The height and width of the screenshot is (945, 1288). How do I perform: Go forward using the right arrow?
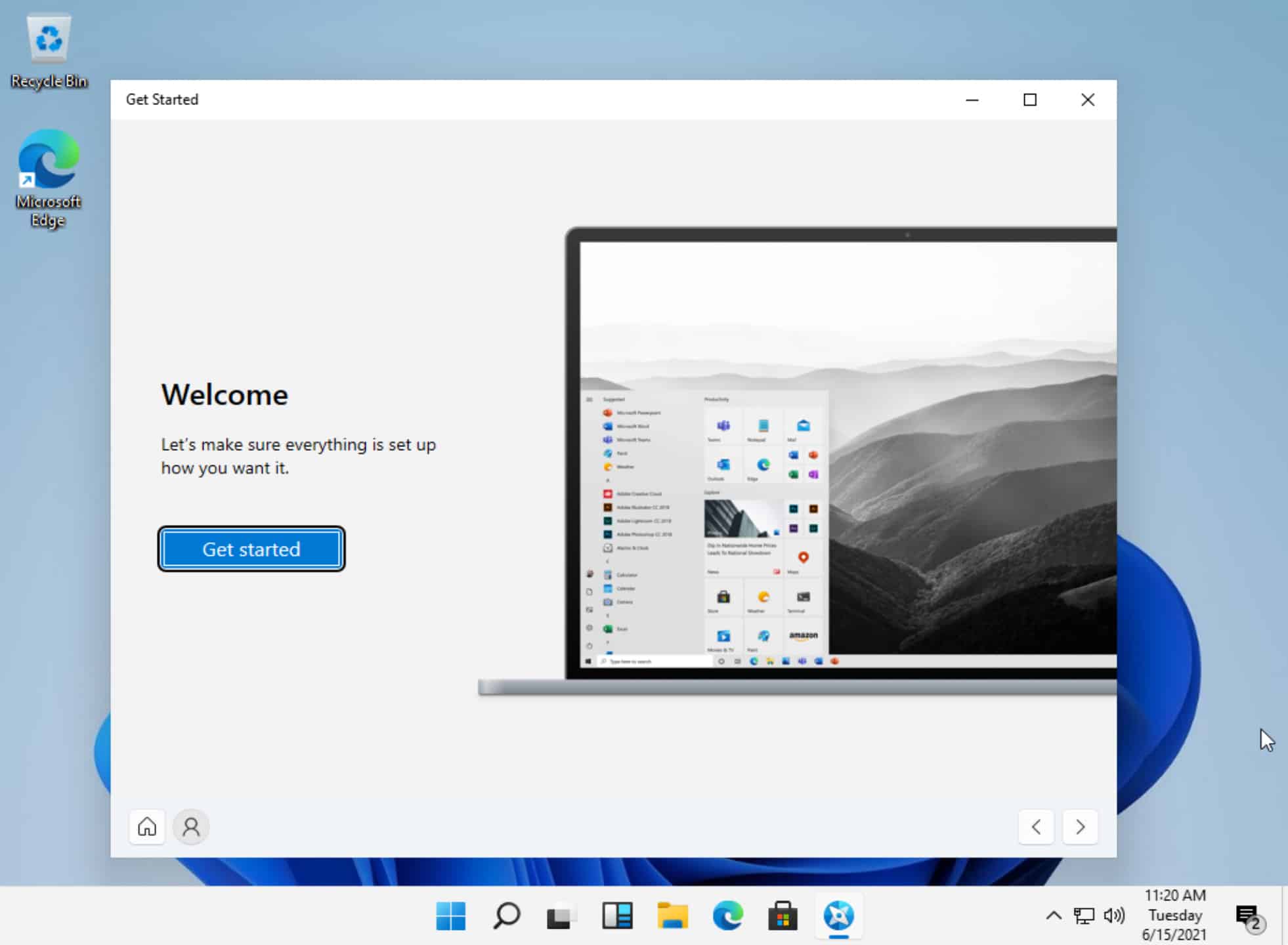coord(1080,827)
